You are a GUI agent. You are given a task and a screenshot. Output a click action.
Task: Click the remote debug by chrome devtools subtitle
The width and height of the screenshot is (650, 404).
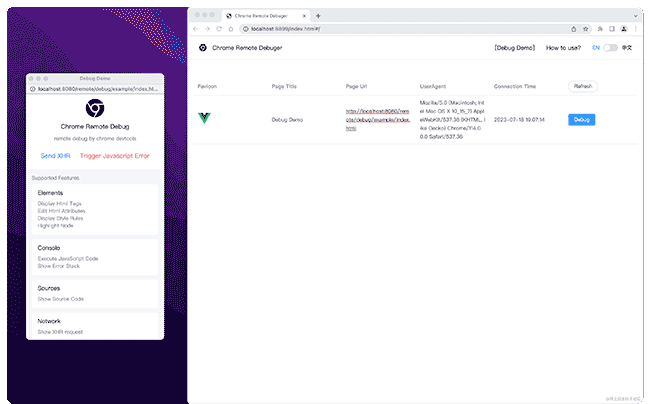click(95, 138)
